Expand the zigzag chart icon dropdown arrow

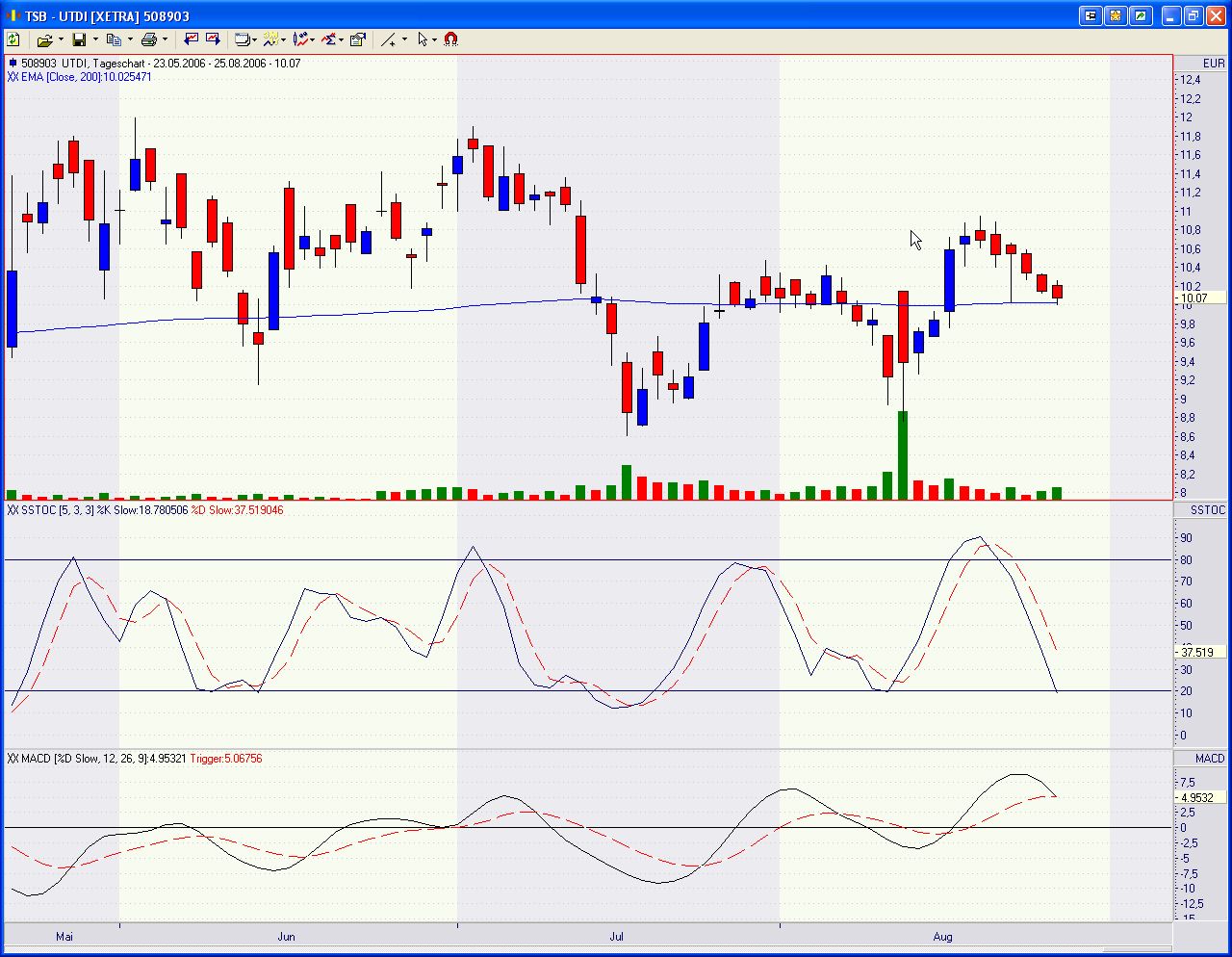pos(283,39)
